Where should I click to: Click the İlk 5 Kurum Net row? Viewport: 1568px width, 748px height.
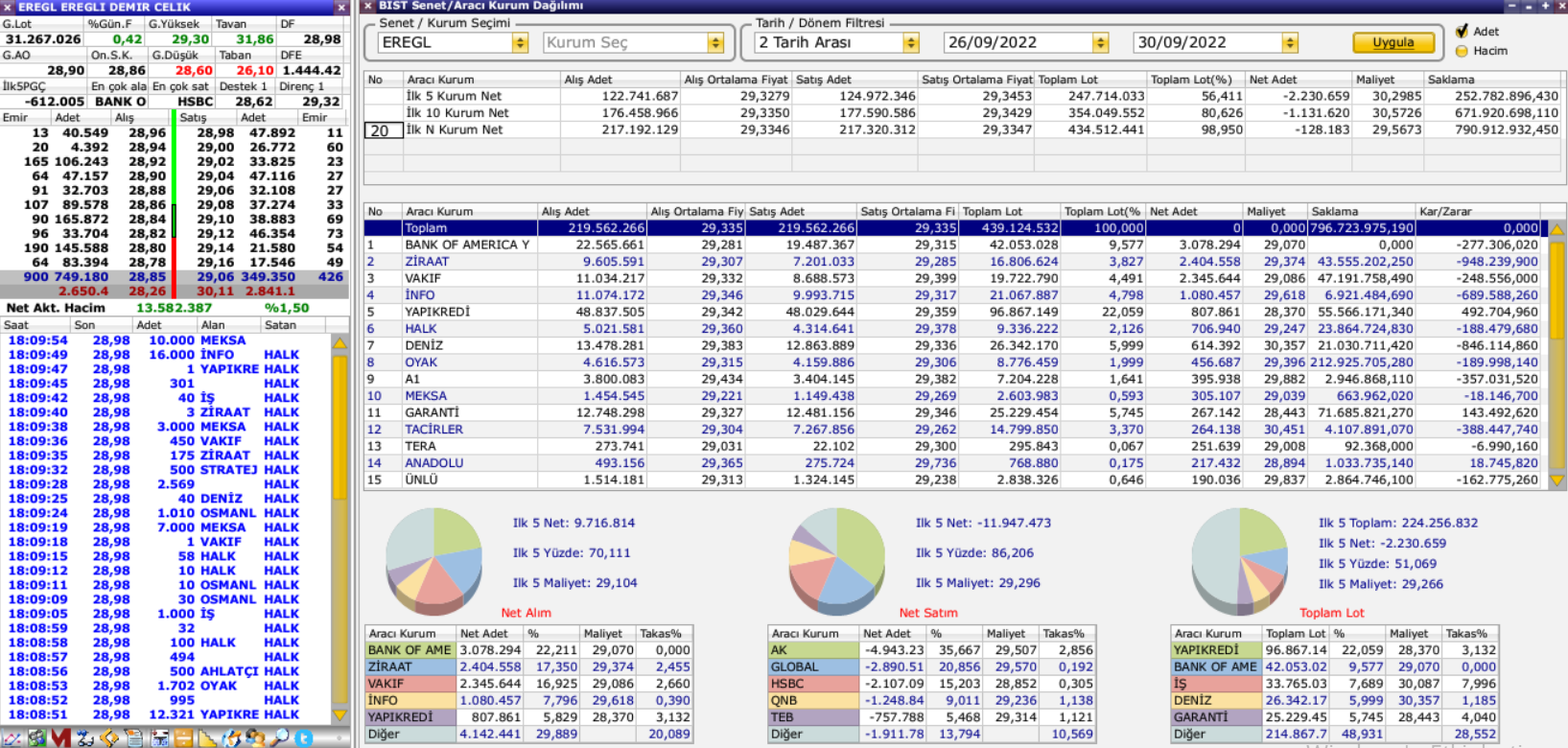click(964, 96)
